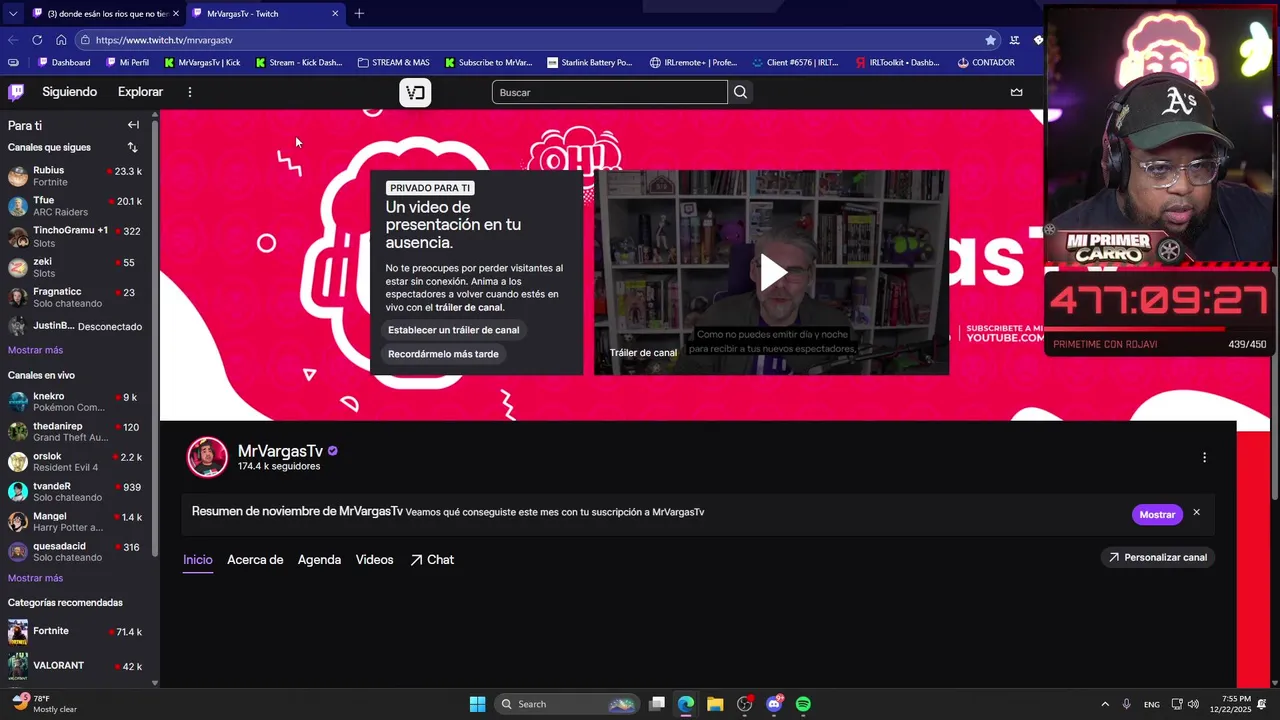The image size is (1280, 720).
Task: Select the Agenda channel tab
Action: pos(319,560)
